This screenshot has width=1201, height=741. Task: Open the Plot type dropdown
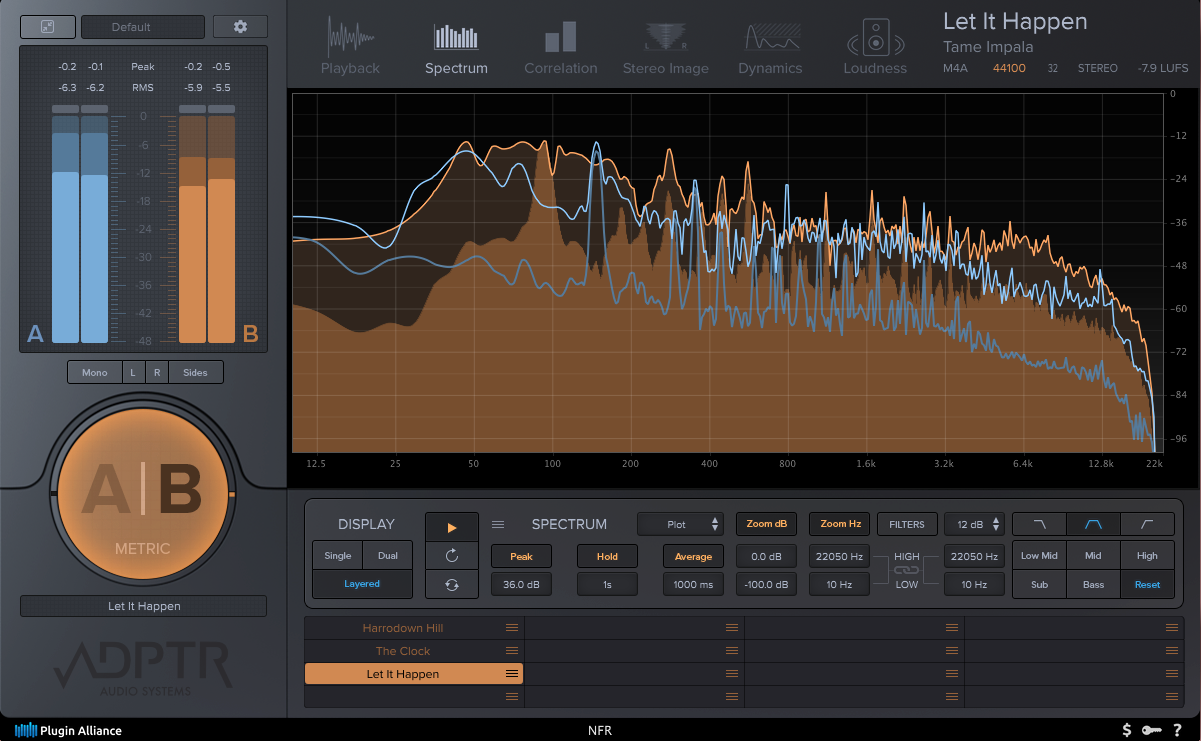[x=681, y=524]
